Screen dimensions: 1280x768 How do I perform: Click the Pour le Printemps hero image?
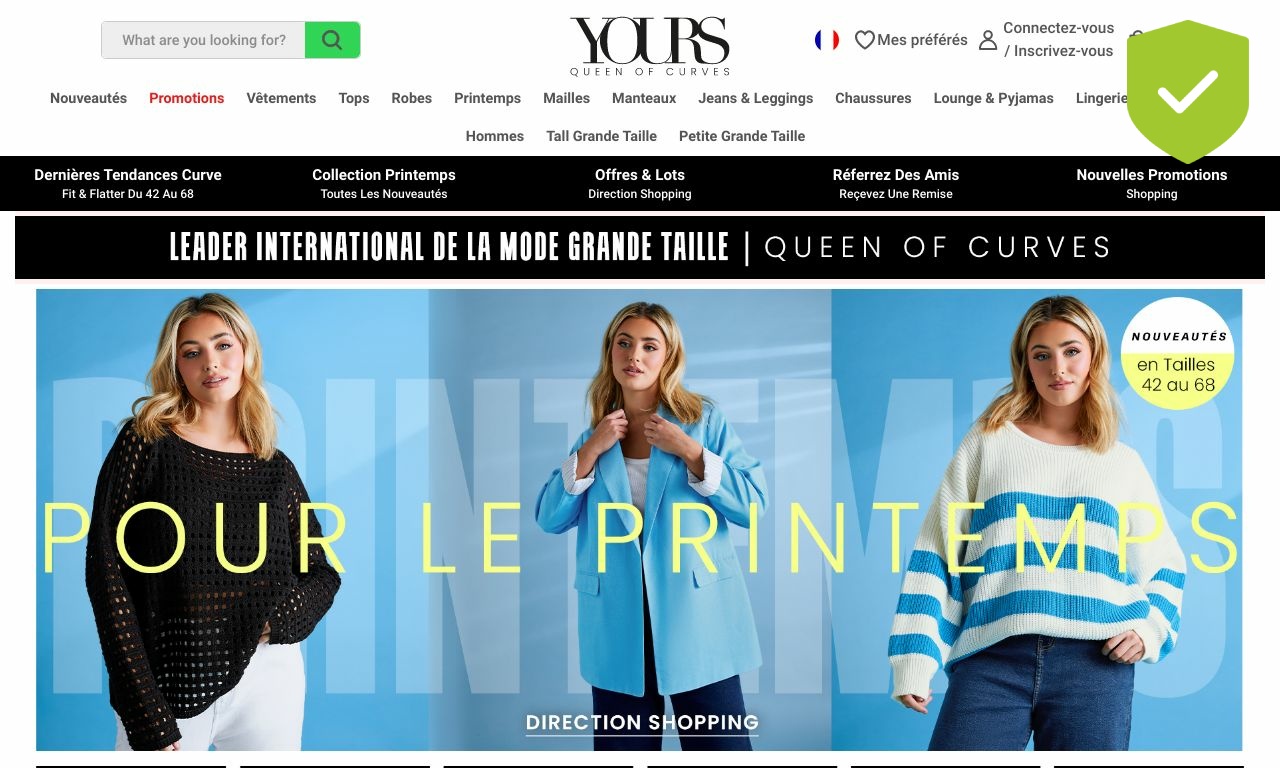[639, 520]
